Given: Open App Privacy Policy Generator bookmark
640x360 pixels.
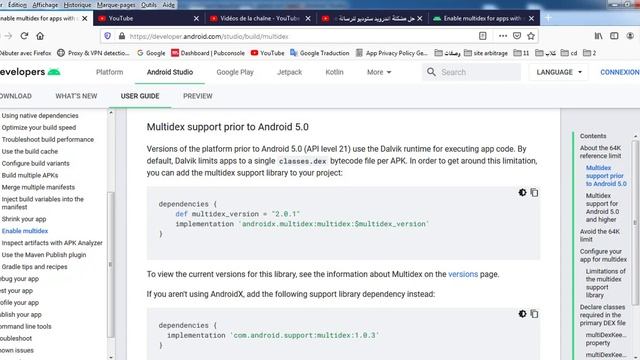Looking at the screenshot, I should click(x=392, y=53).
